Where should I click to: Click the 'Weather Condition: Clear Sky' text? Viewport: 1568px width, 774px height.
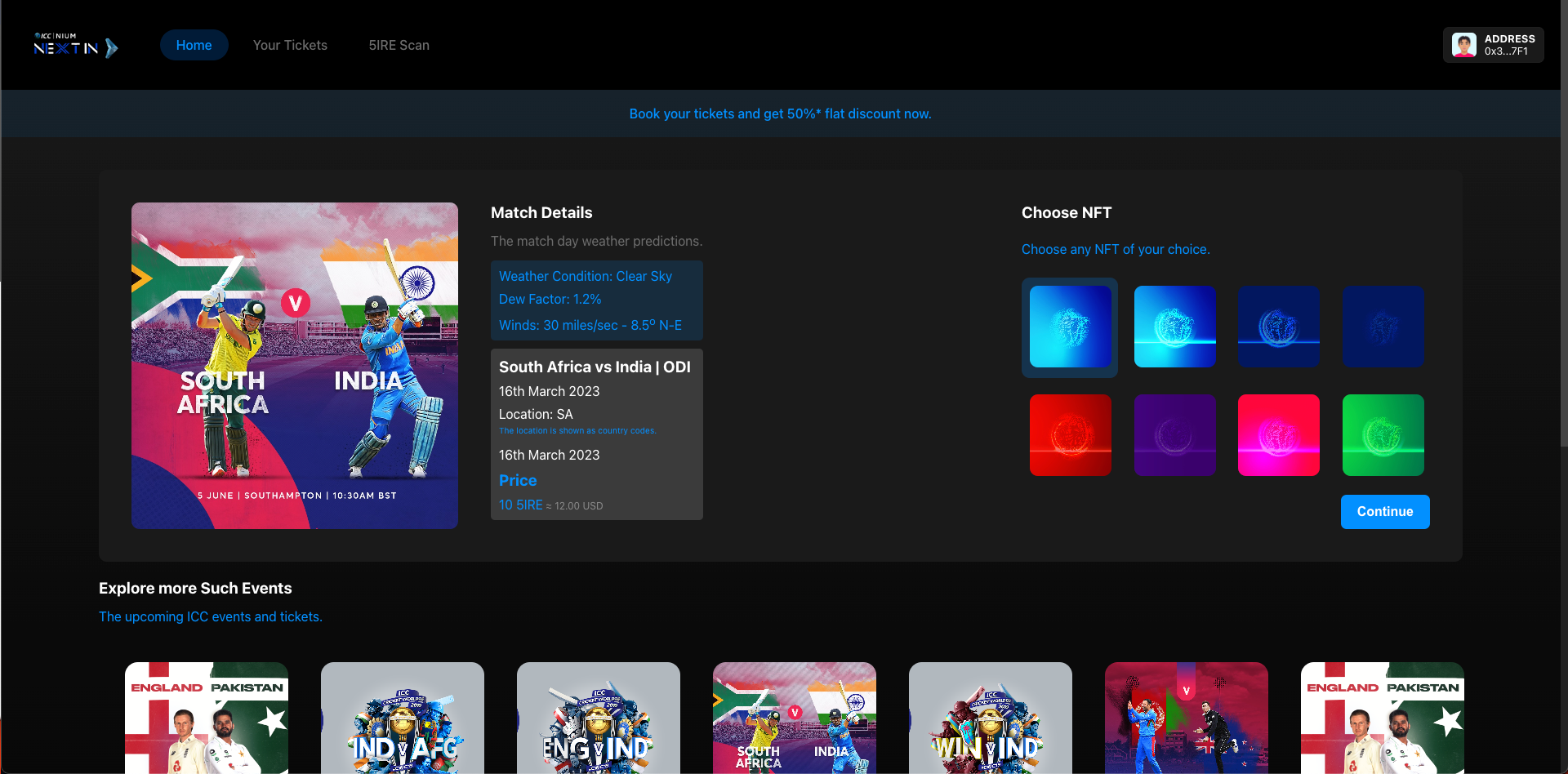[586, 277]
